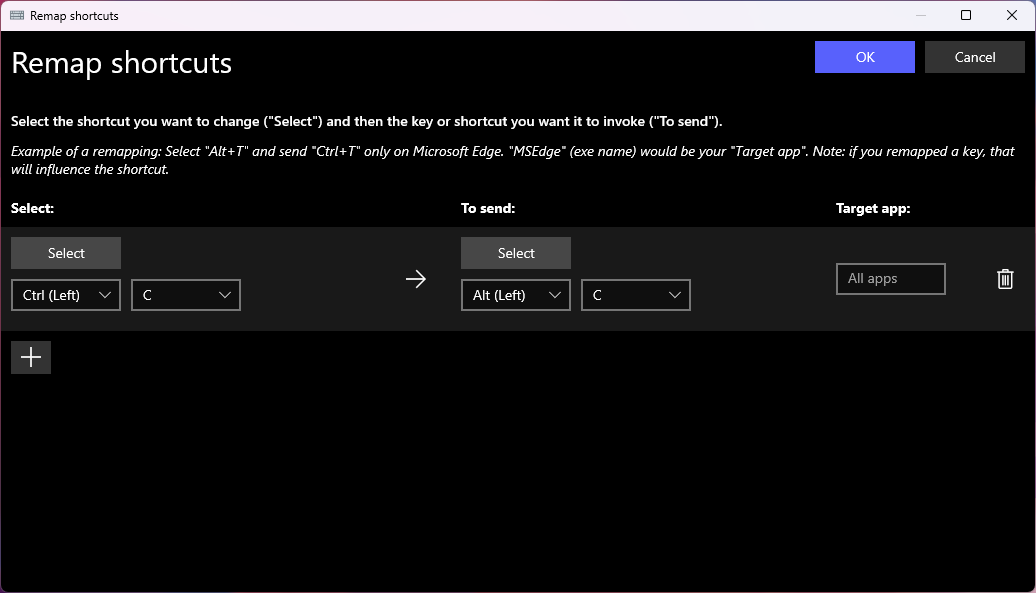Maximize the Remap shortcuts window
The height and width of the screenshot is (593, 1036).
pos(965,15)
